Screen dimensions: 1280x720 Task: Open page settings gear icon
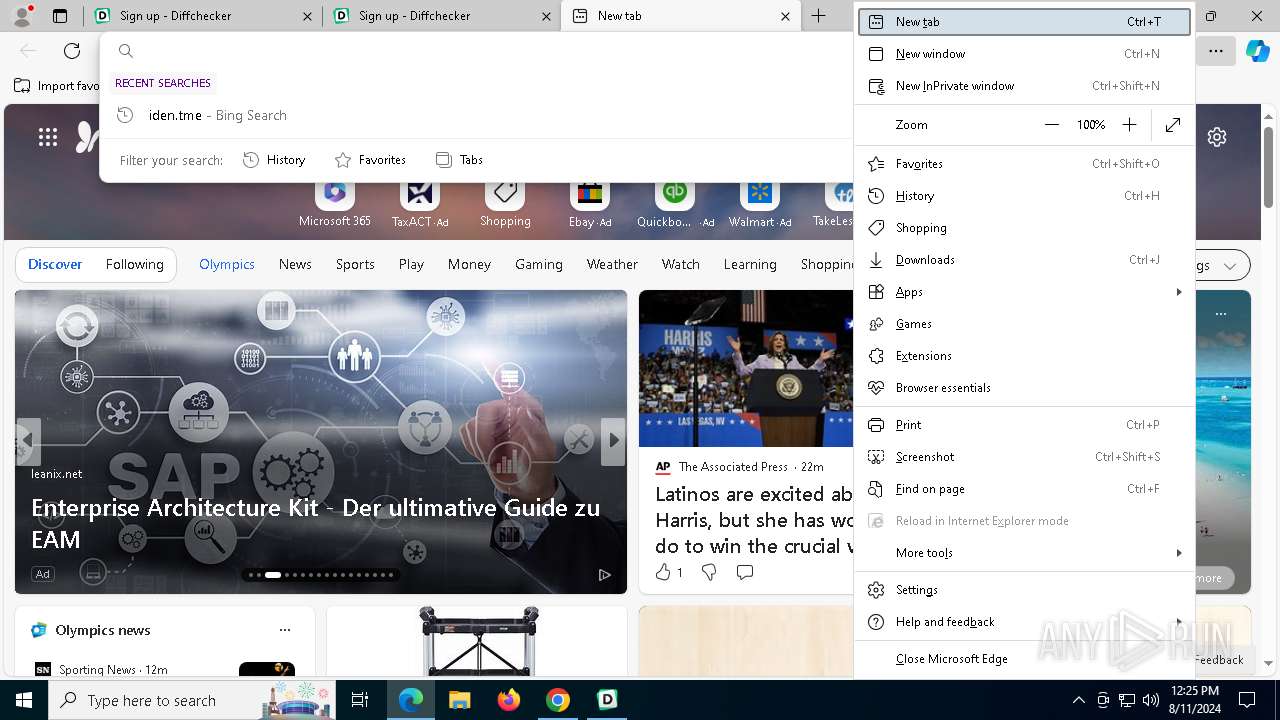tap(1217, 137)
